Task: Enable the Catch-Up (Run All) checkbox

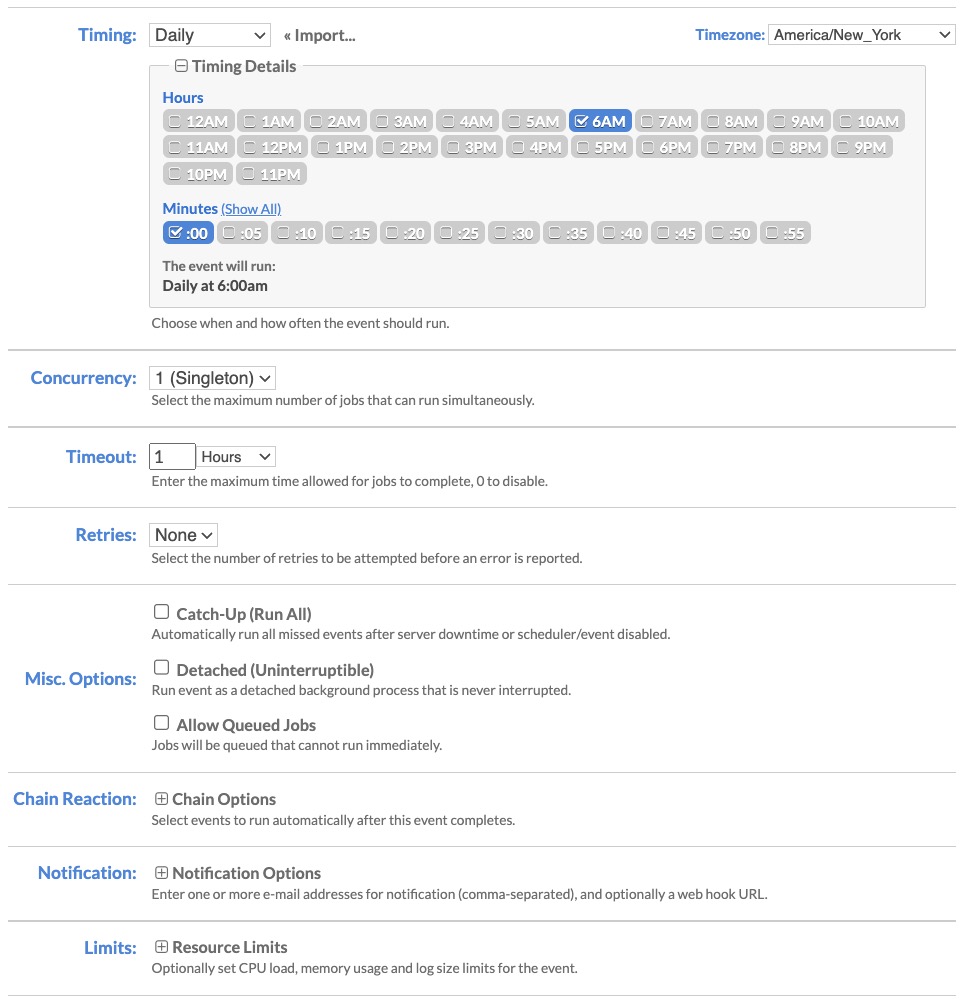Action: tap(161, 612)
